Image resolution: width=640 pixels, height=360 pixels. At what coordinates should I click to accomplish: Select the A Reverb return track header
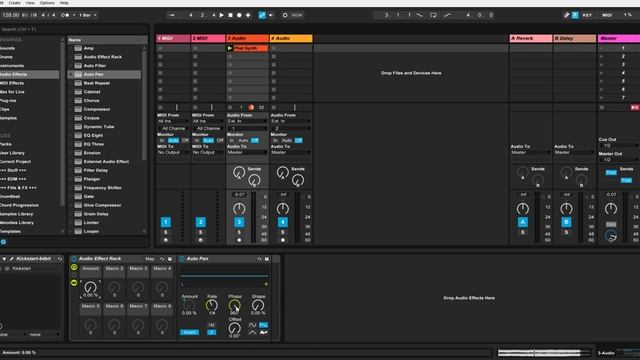coord(531,38)
